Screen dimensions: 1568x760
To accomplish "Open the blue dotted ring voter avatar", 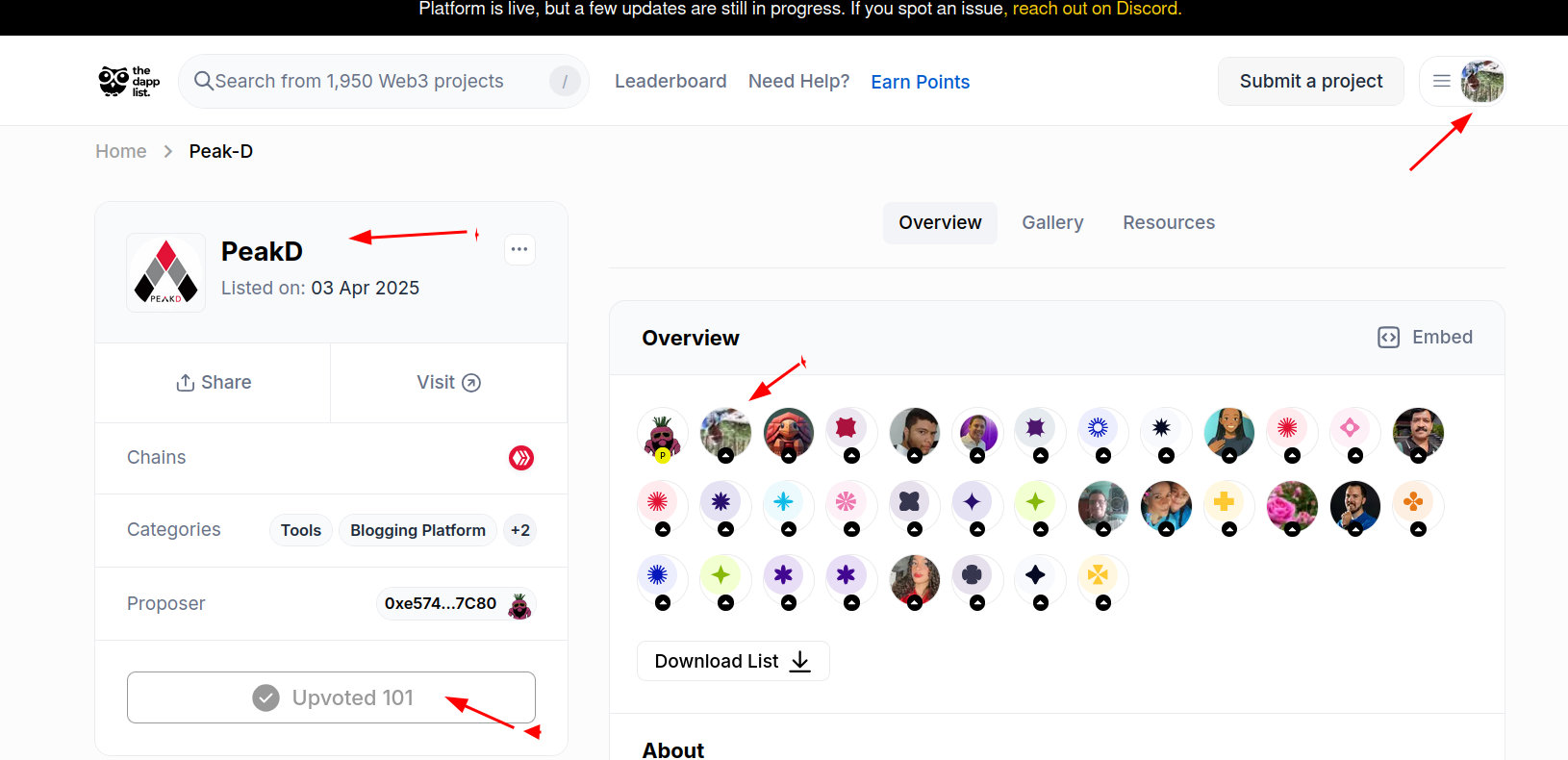I will [1103, 434].
